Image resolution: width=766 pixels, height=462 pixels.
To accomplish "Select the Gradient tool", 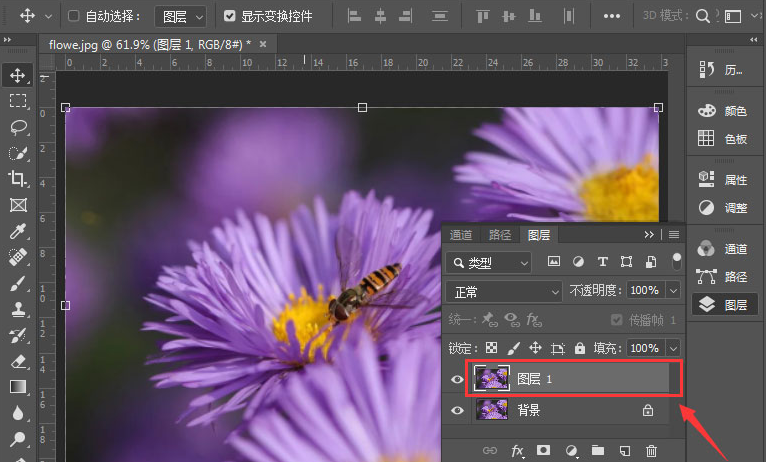I will click(18, 387).
